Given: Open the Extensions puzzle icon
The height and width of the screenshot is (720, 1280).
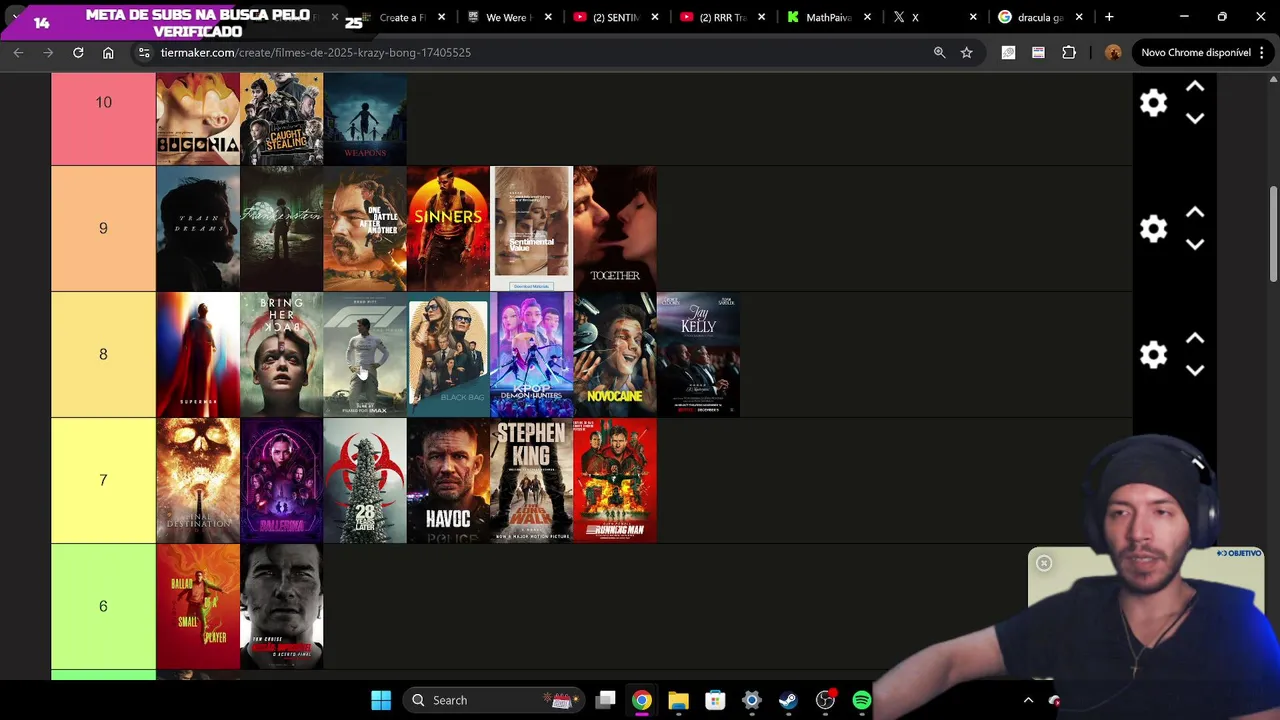Looking at the screenshot, I should [1069, 52].
